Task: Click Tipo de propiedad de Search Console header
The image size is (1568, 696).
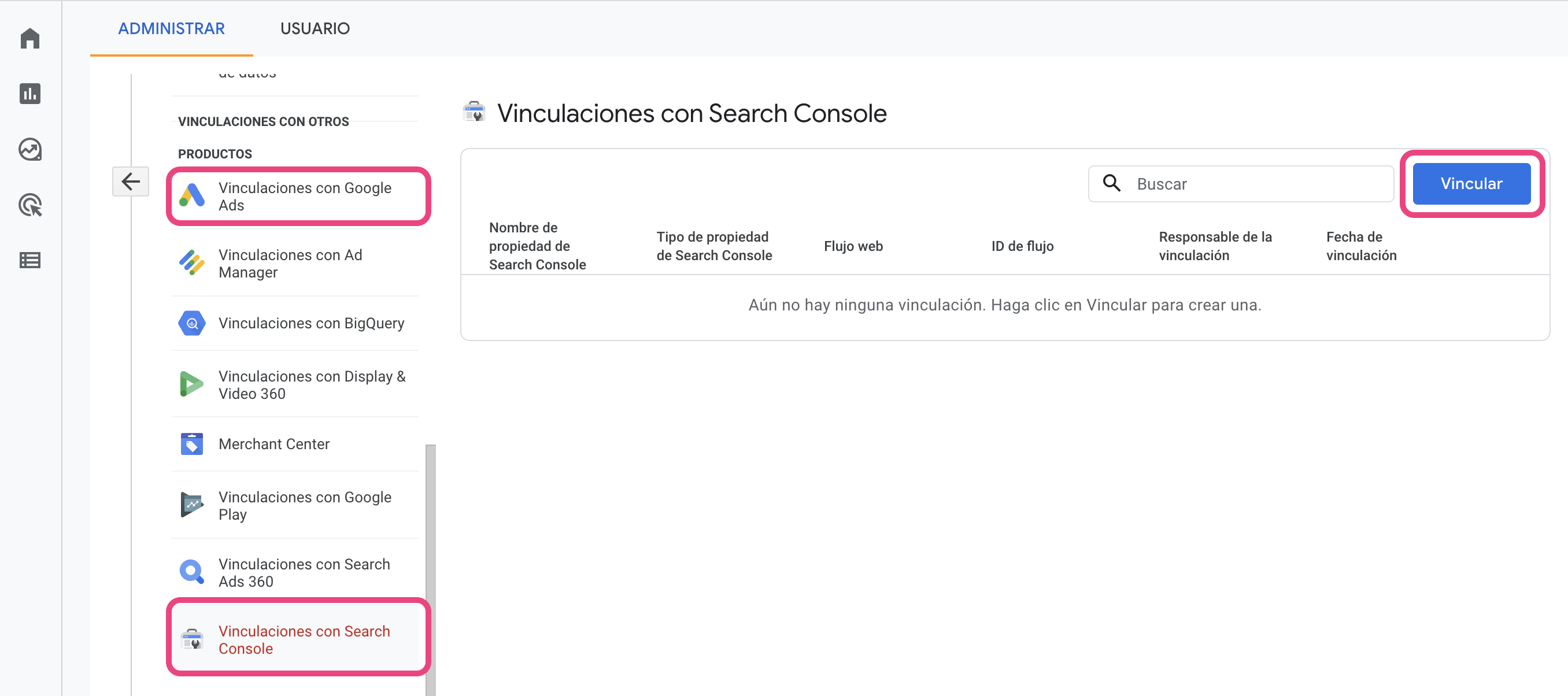Action: (714, 246)
